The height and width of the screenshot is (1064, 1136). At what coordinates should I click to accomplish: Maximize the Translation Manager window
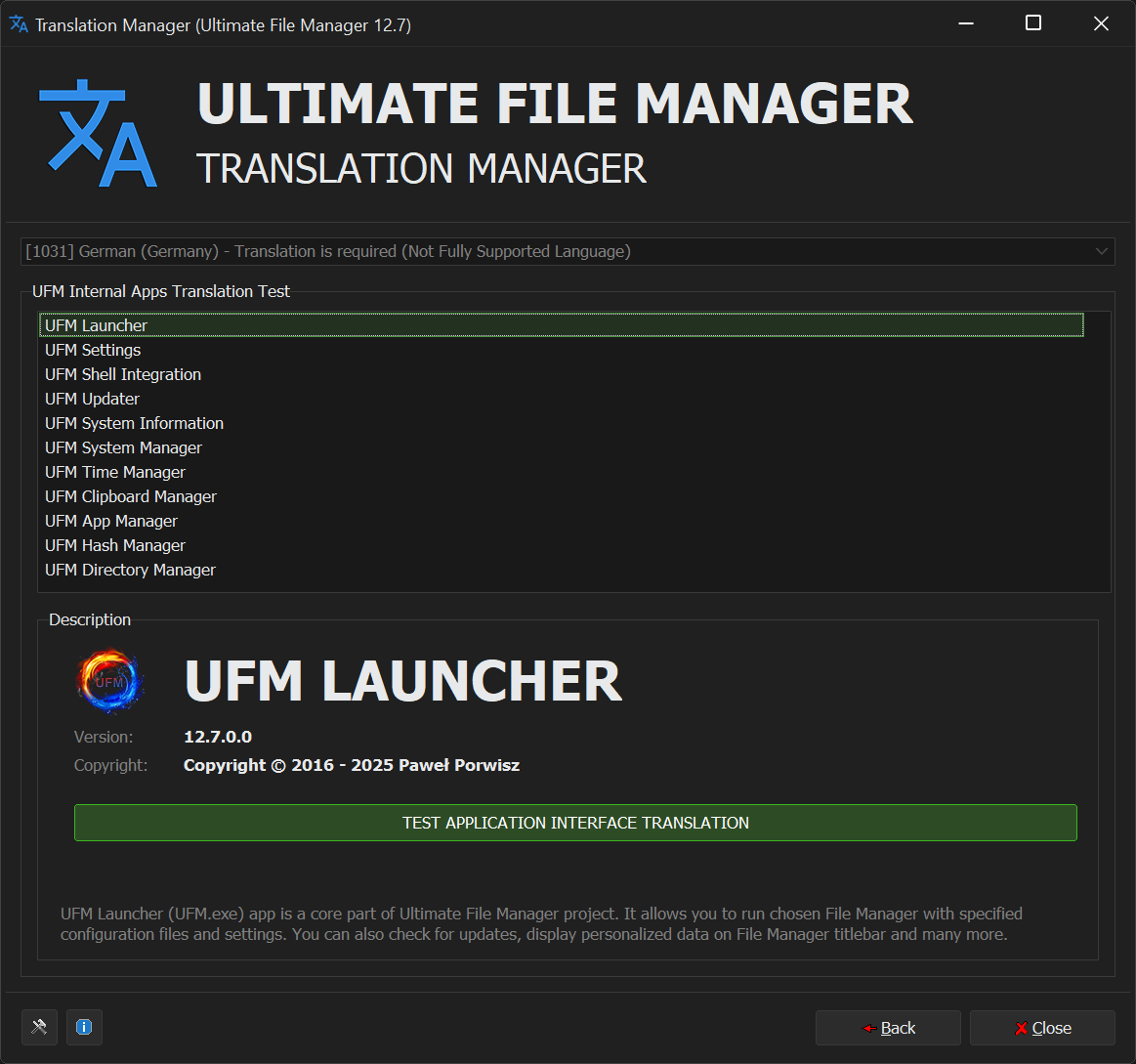1032,23
